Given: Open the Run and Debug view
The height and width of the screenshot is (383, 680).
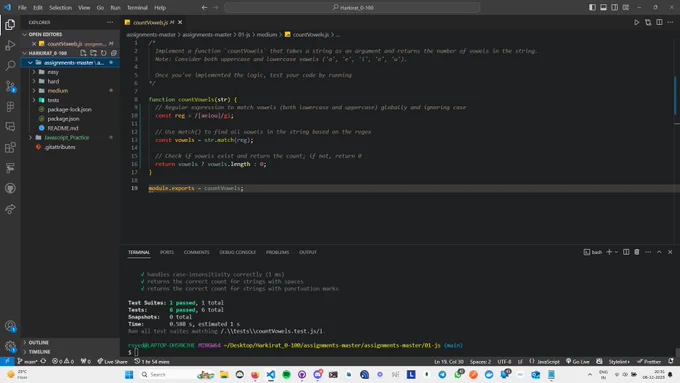Looking at the screenshot, I should [10, 45].
